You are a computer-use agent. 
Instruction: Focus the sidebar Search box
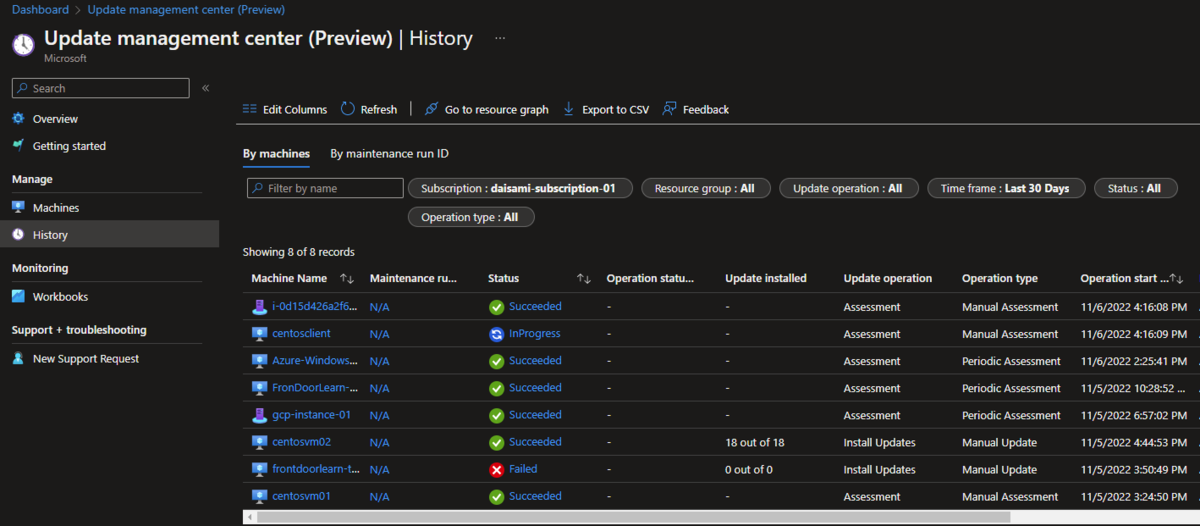pos(100,88)
